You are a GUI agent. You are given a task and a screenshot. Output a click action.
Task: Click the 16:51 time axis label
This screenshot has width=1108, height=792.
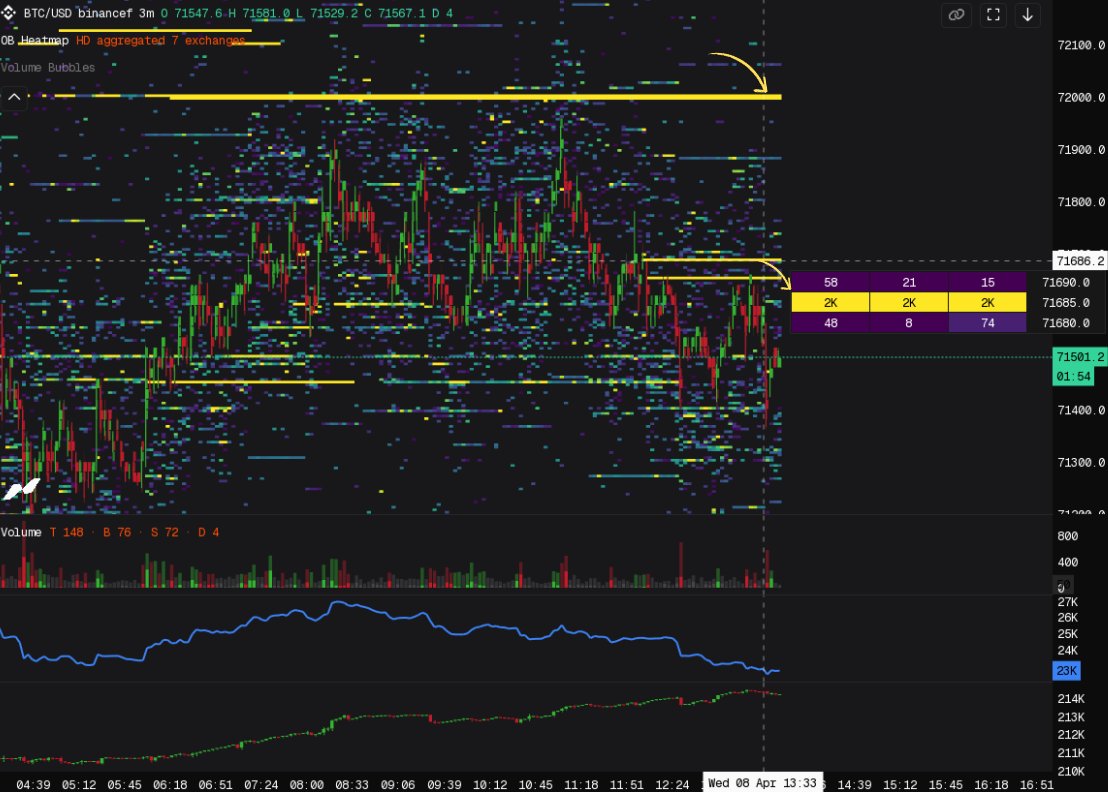1036,784
